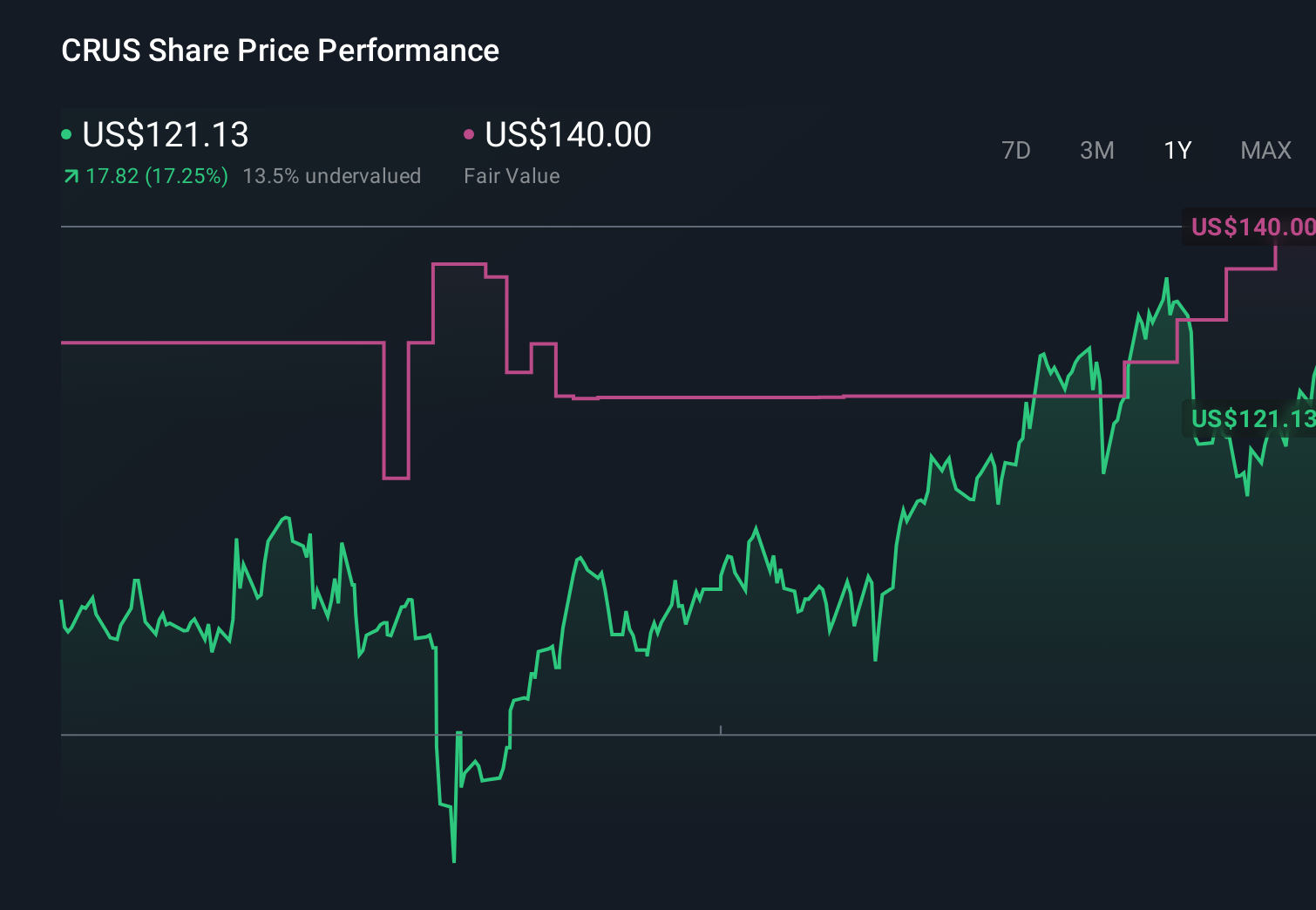The height and width of the screenshot is (910, 1316).
Task: Switch to the 7D time range
Action: click(1017, 150)
